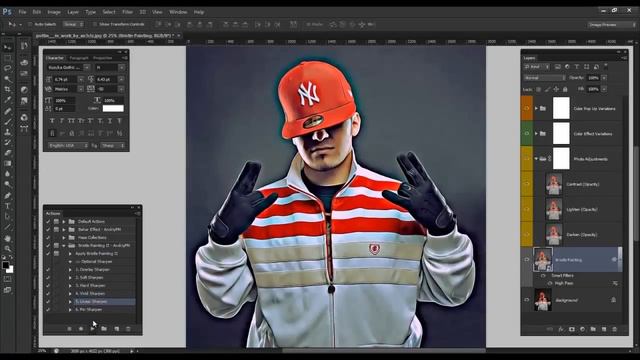Select the Blur tool
Viewport: 640px width, 360px height.
7,174
